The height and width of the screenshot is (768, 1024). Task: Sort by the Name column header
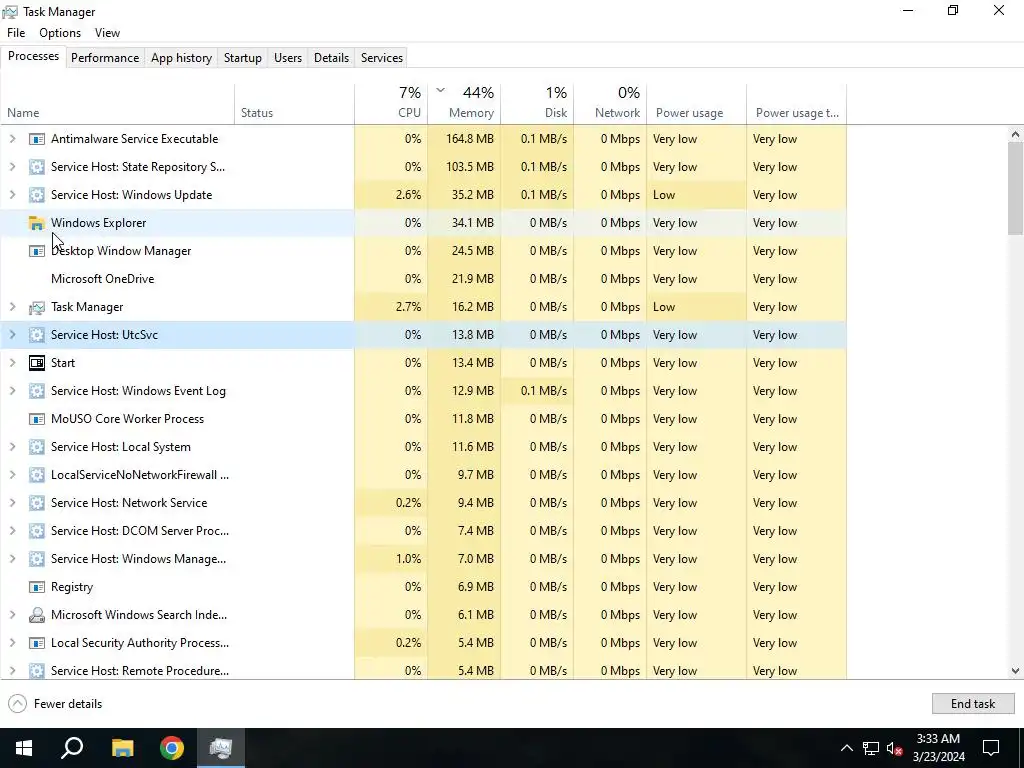[118, 104]
